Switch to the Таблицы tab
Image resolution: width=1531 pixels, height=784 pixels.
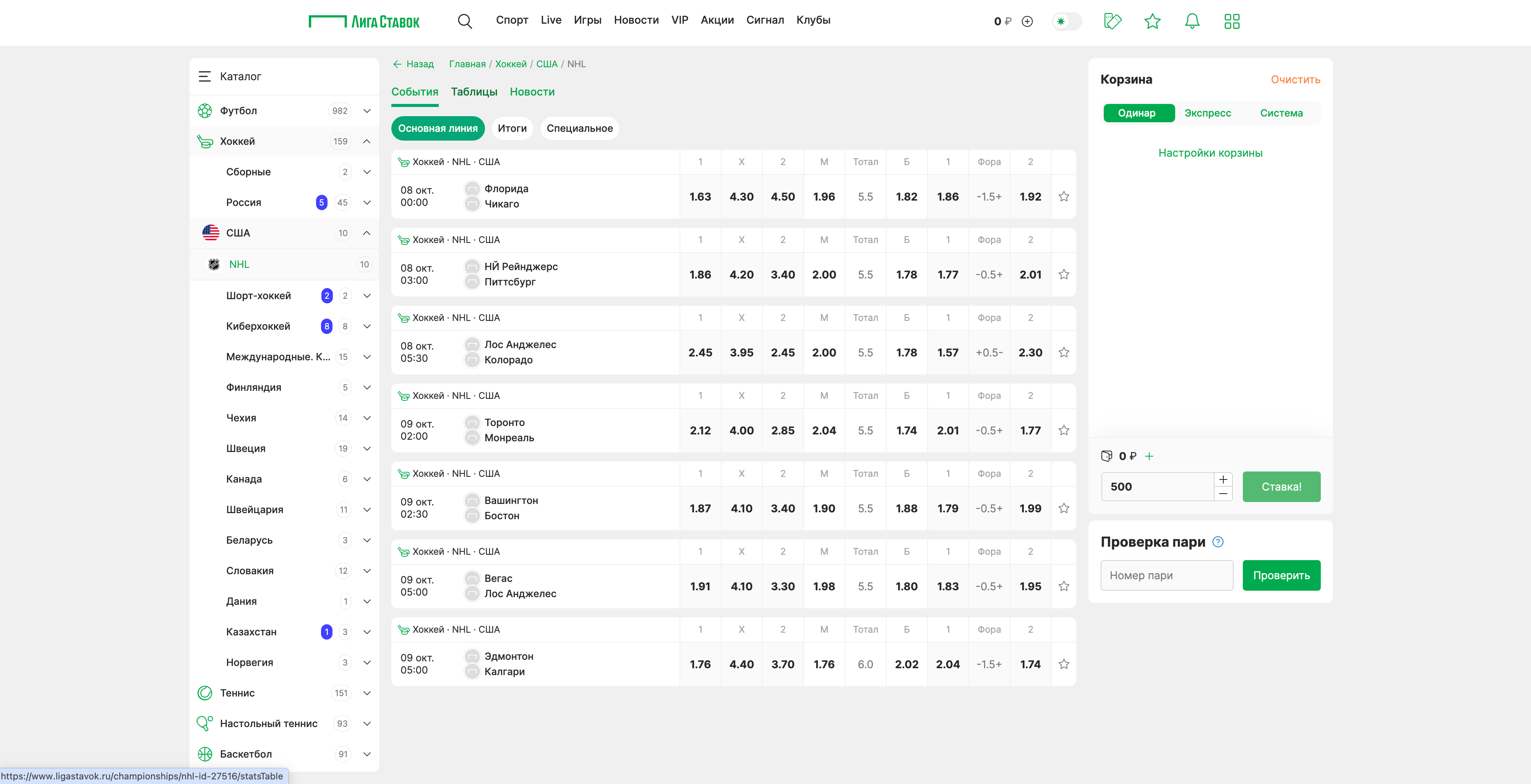pos(474,91)
